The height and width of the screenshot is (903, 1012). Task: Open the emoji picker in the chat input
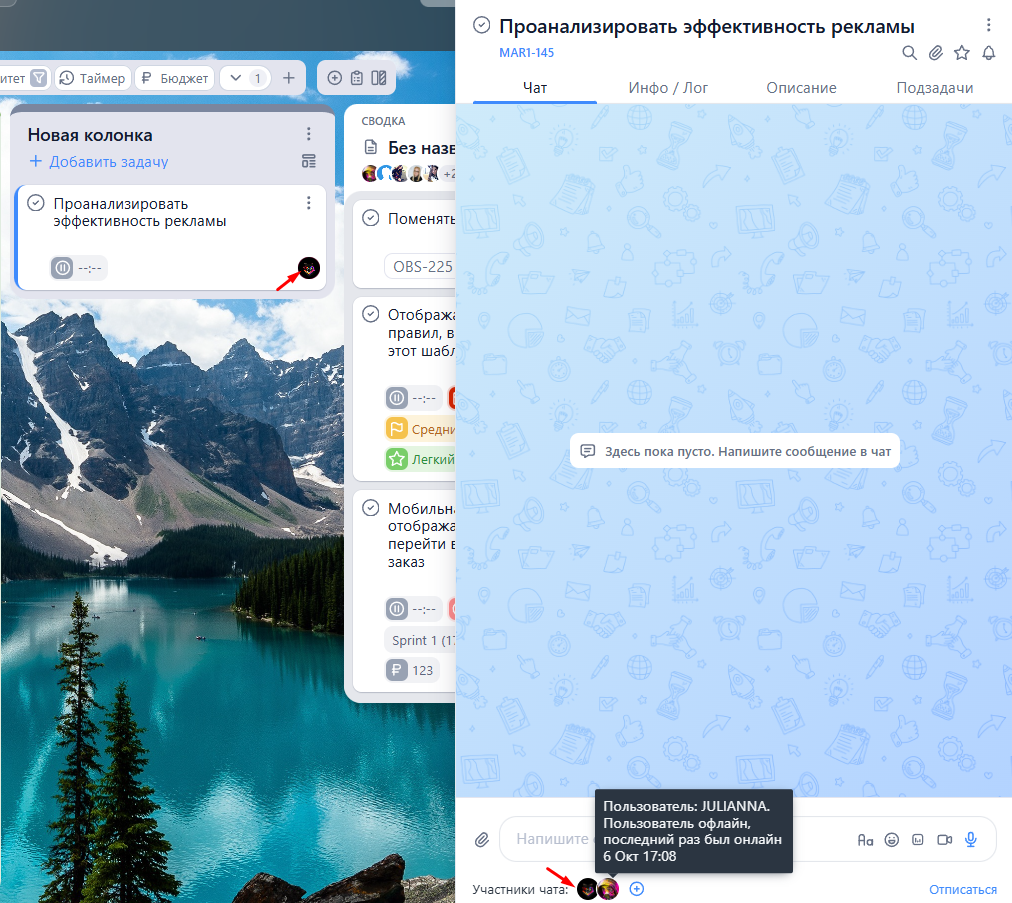click(891, 840)
